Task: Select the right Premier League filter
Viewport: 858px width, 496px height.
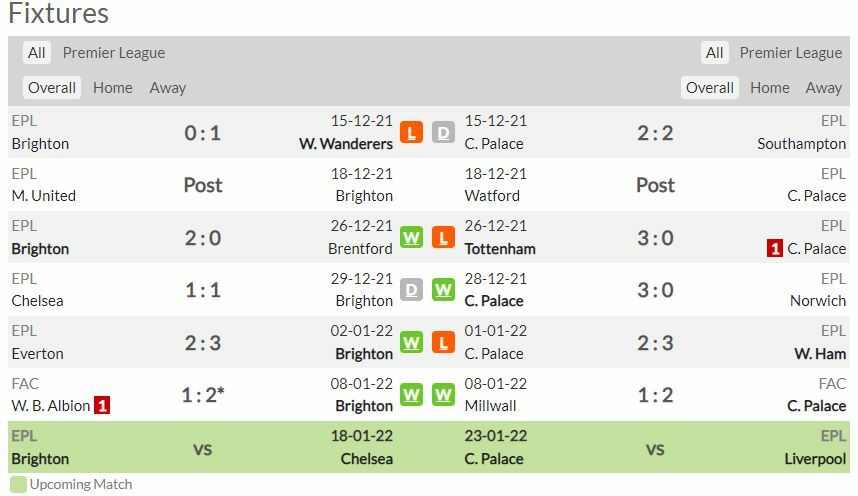Action: 790,53
